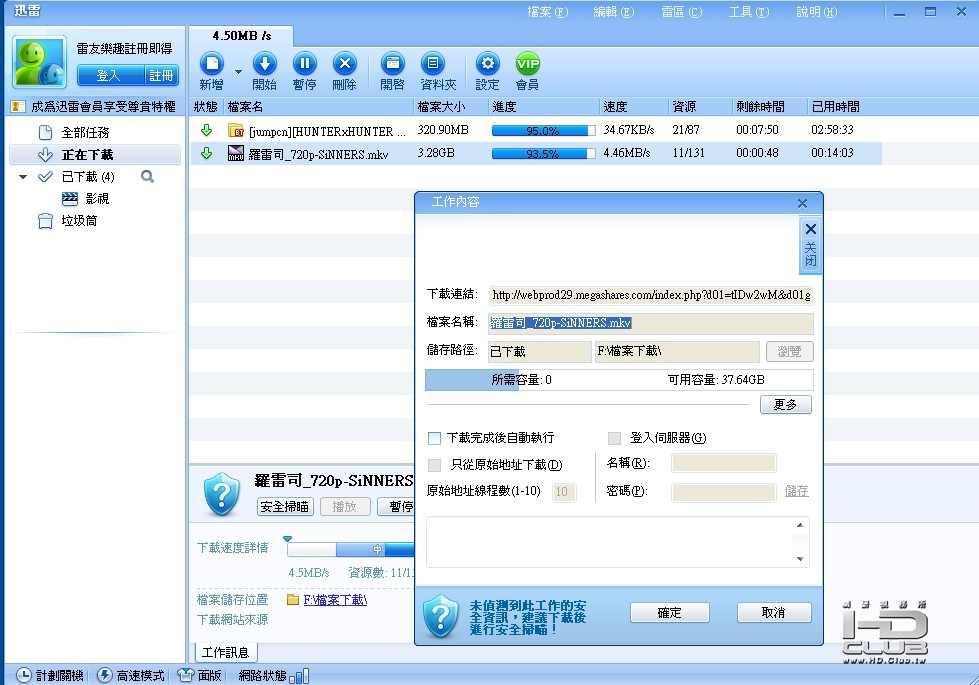Click the 註冊 register button
979x685 pixels.
pyautogui.click(x=161, y=76)
